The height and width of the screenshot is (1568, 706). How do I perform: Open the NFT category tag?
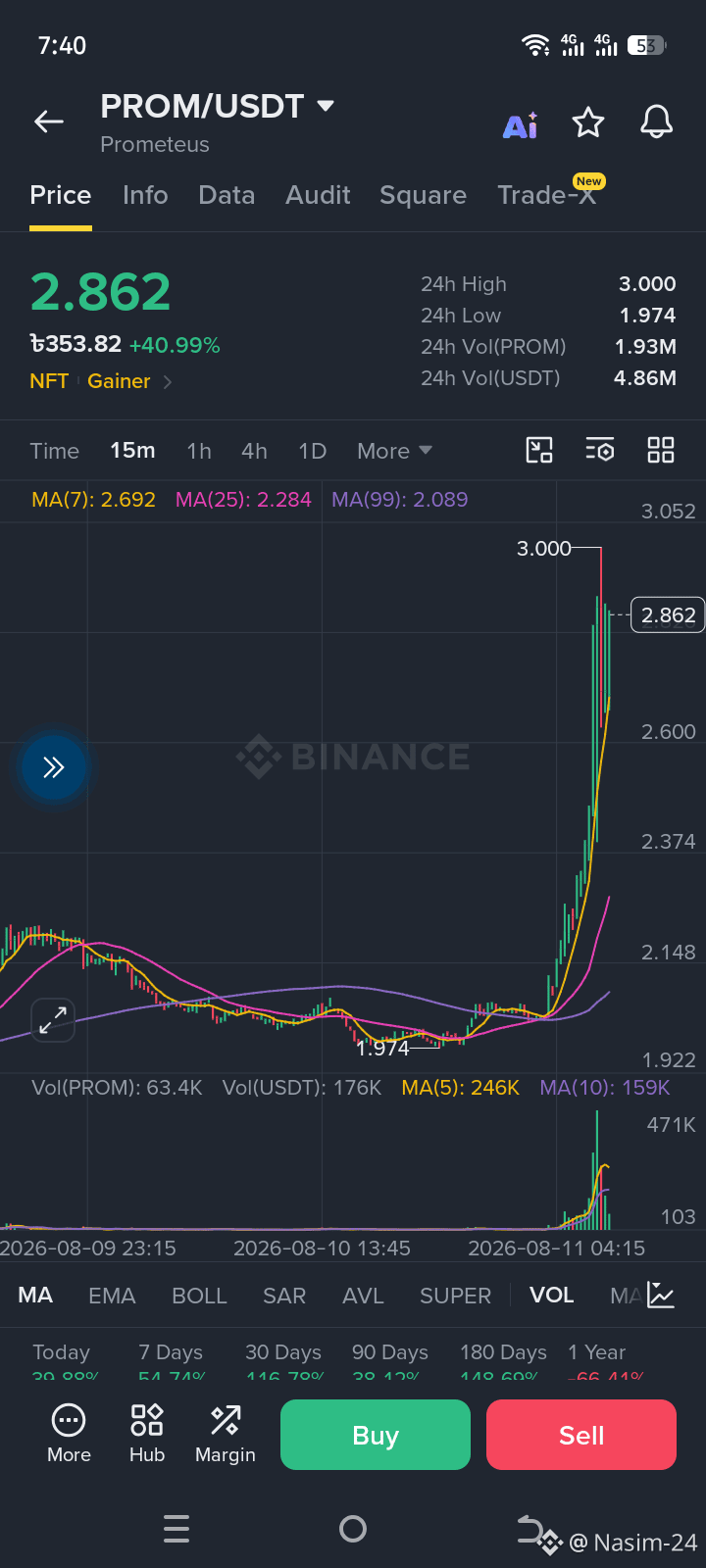tap(49, 381)
